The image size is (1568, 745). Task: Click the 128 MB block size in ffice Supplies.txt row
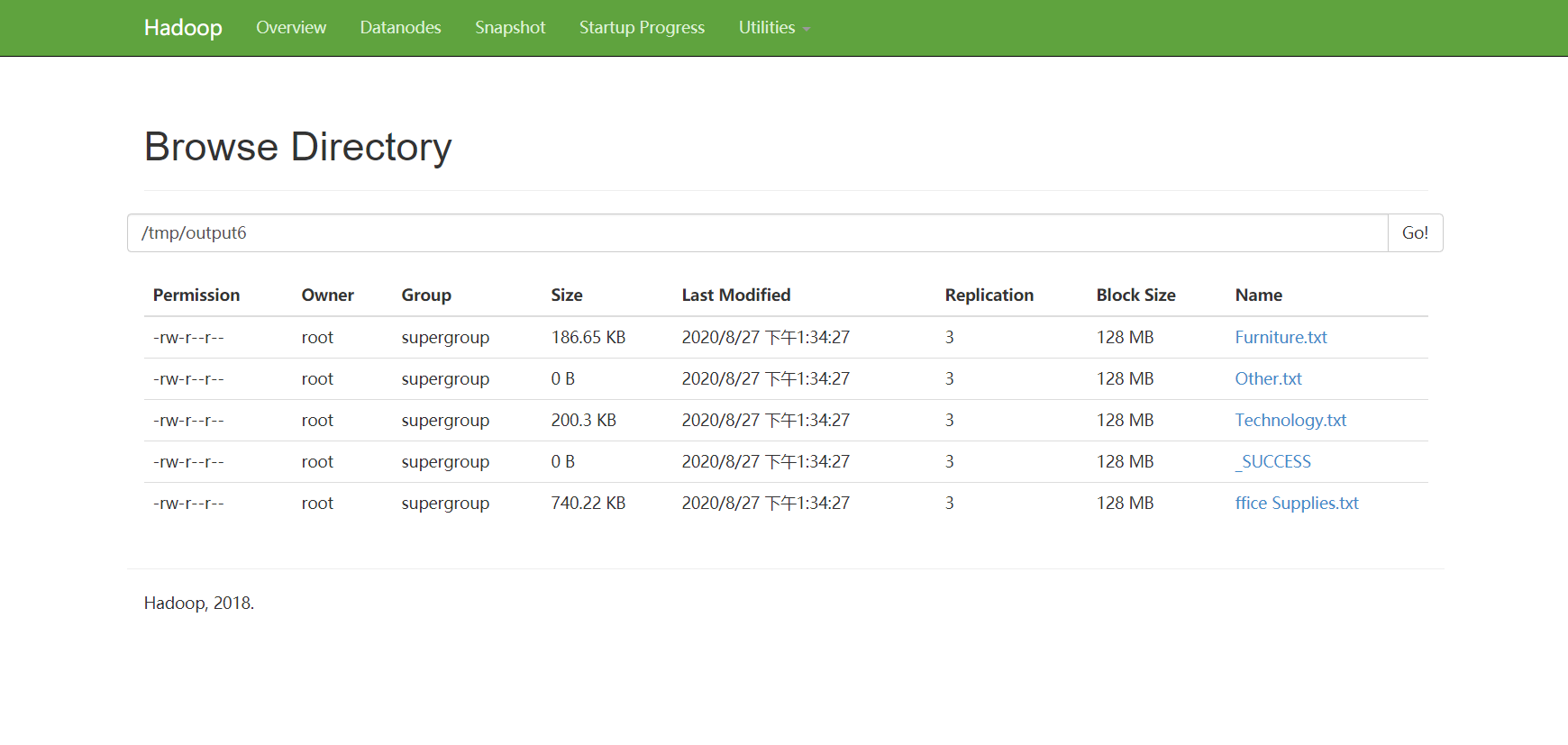(x=1125, y=504)
